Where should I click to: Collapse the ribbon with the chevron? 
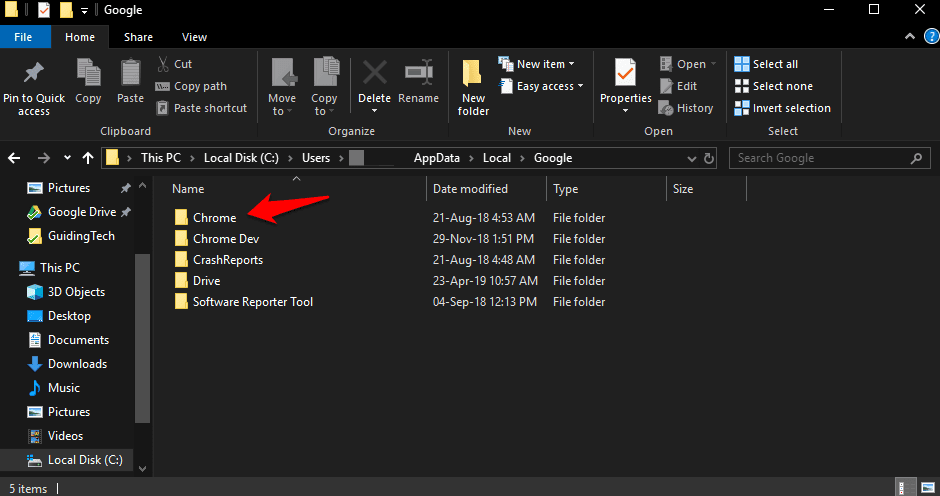912,37
